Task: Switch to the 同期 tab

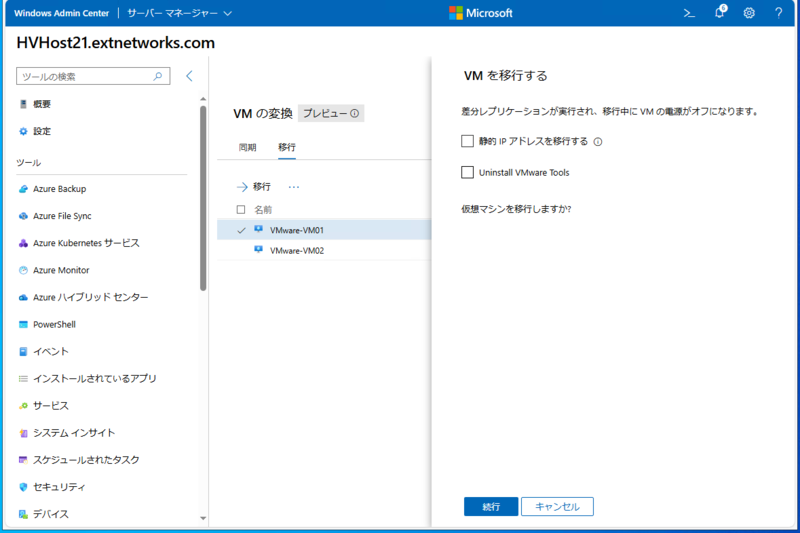Action: [247, 147]
